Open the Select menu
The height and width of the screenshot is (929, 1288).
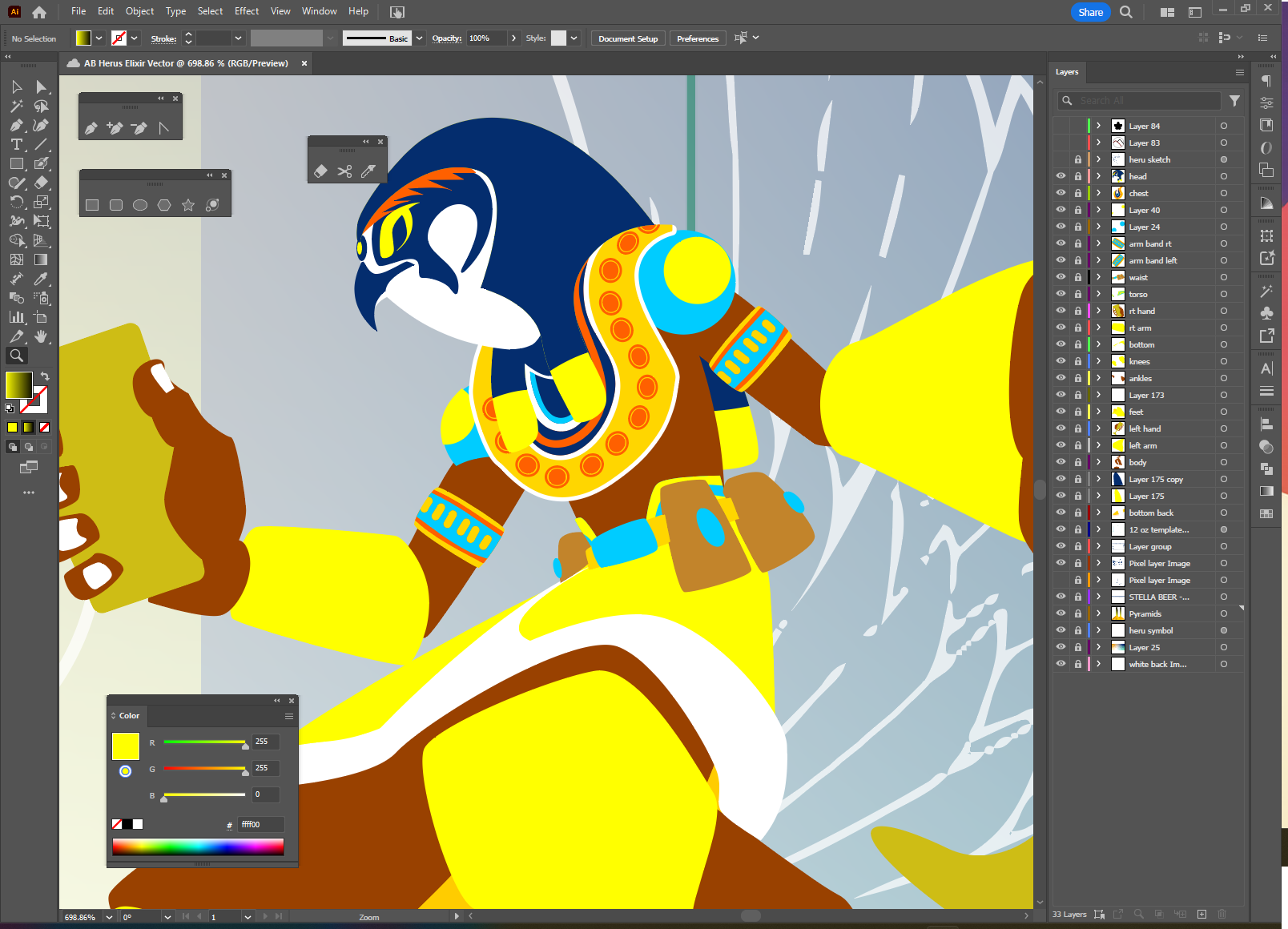point(210,11)
